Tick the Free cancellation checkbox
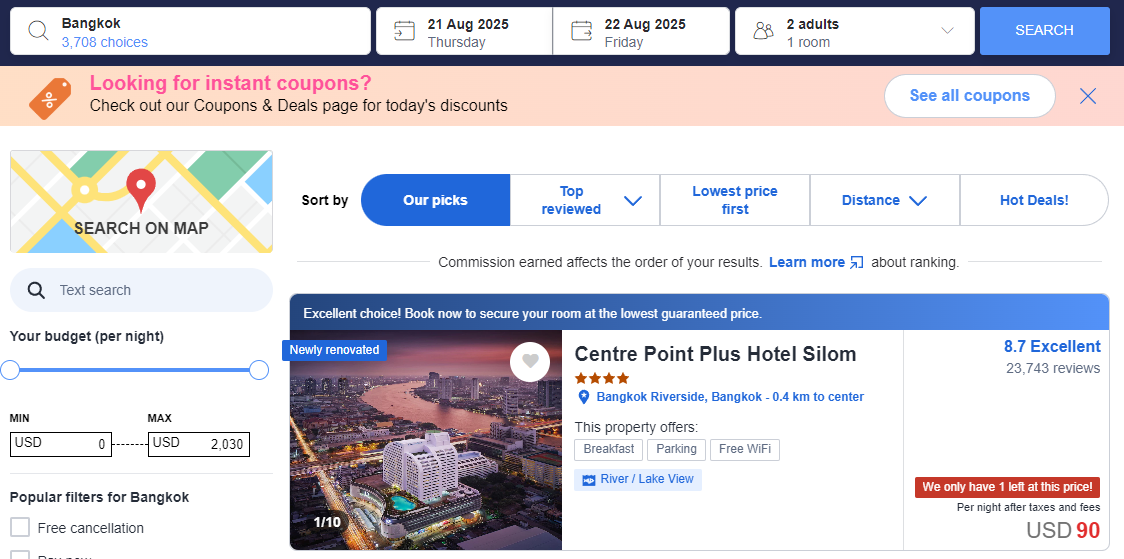This screenshot has height=559, width=1124. coord(20,527)
